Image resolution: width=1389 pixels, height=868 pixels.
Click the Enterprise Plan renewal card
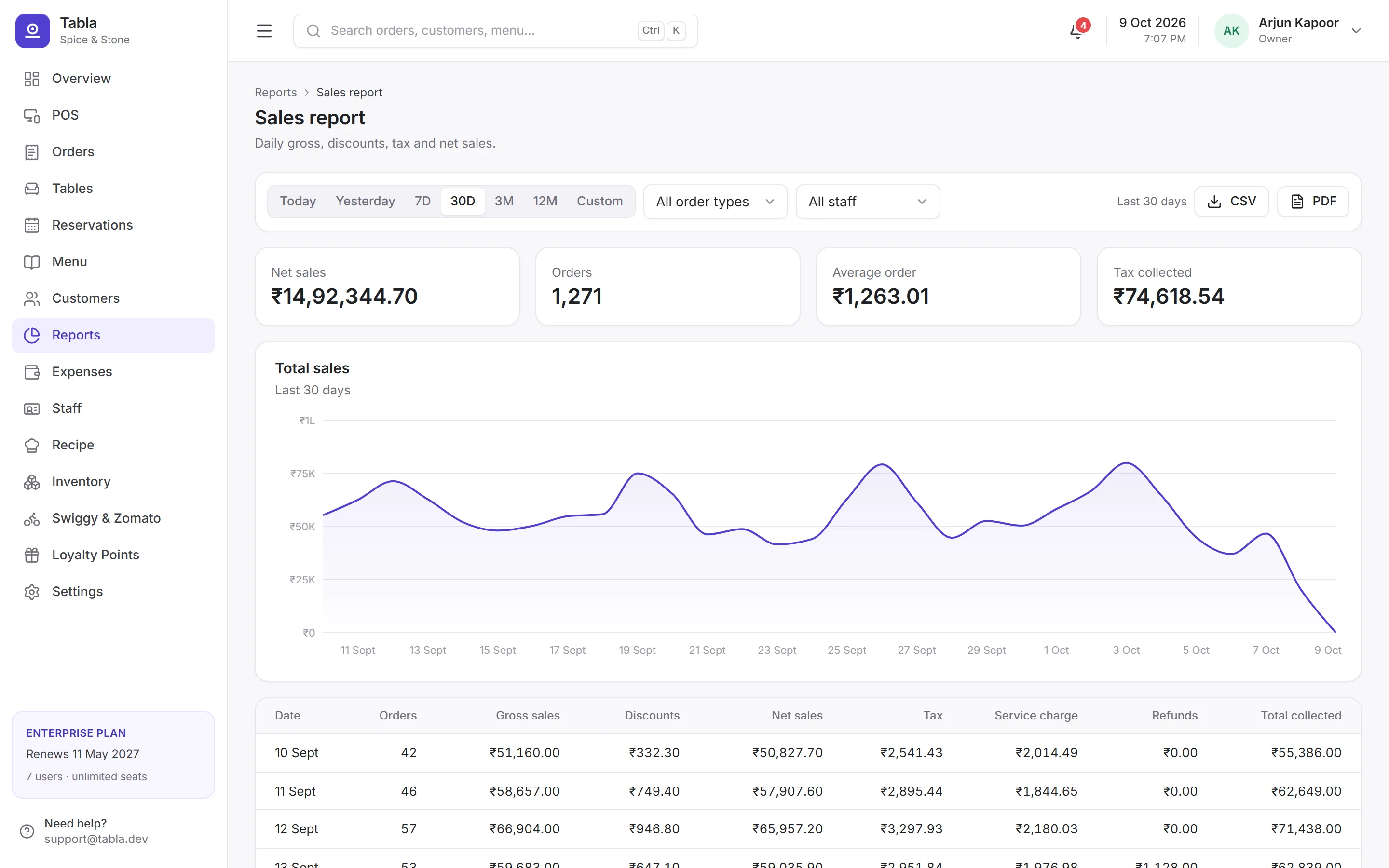(113, 754)
